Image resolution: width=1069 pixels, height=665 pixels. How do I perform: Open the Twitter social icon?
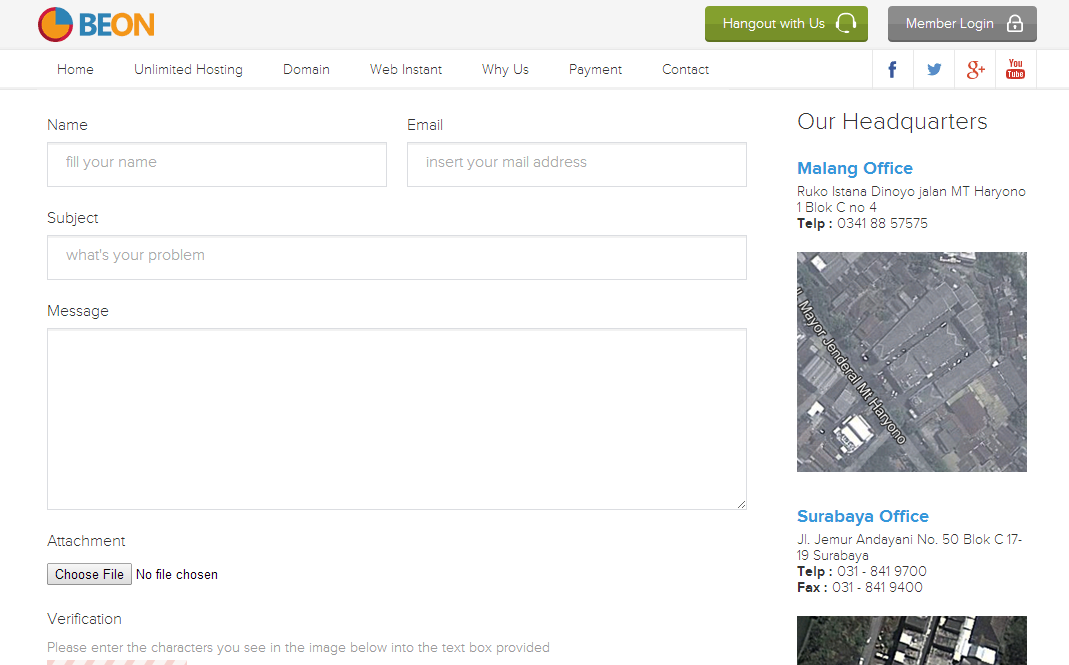pyautogui.click(x=934, y=69)
